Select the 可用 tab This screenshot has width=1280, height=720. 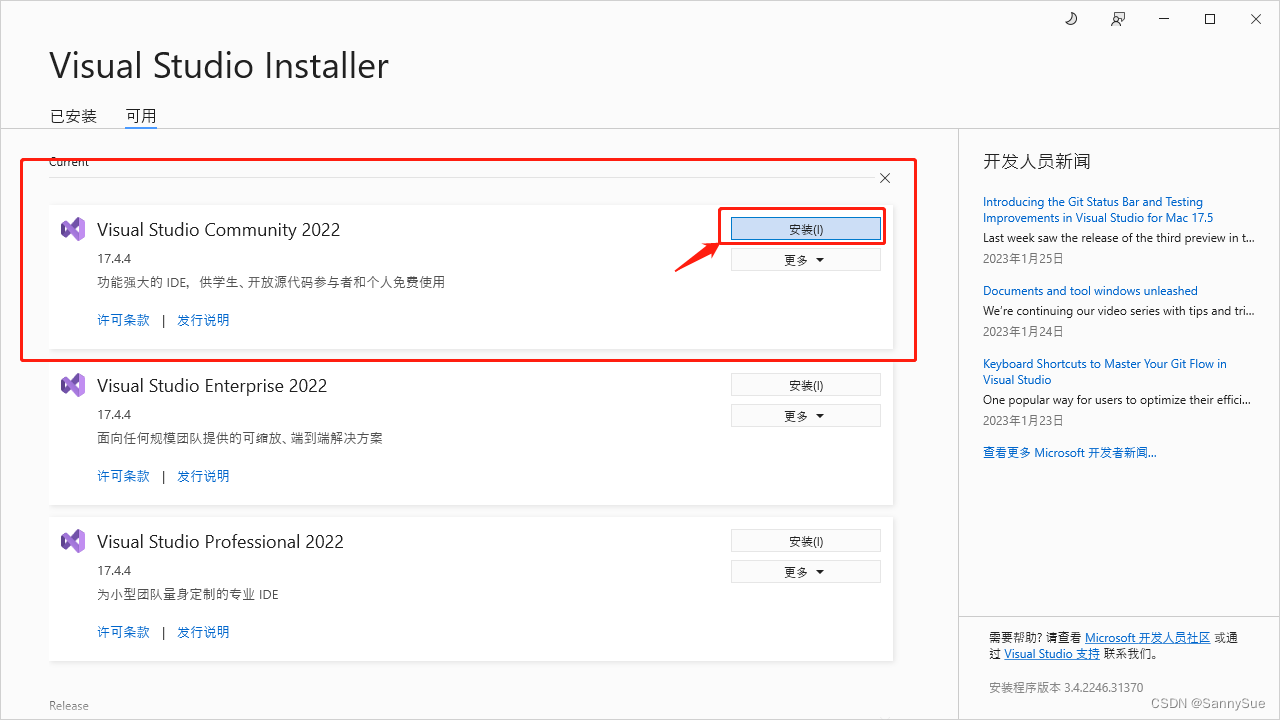tap(141, 116)
